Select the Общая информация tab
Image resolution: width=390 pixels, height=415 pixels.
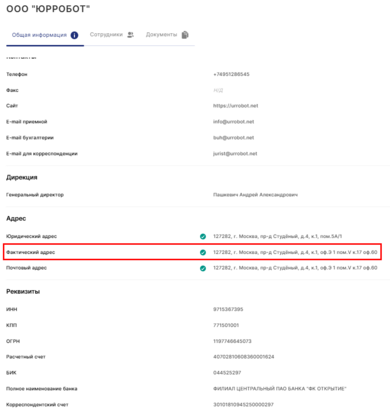(45, 35)
